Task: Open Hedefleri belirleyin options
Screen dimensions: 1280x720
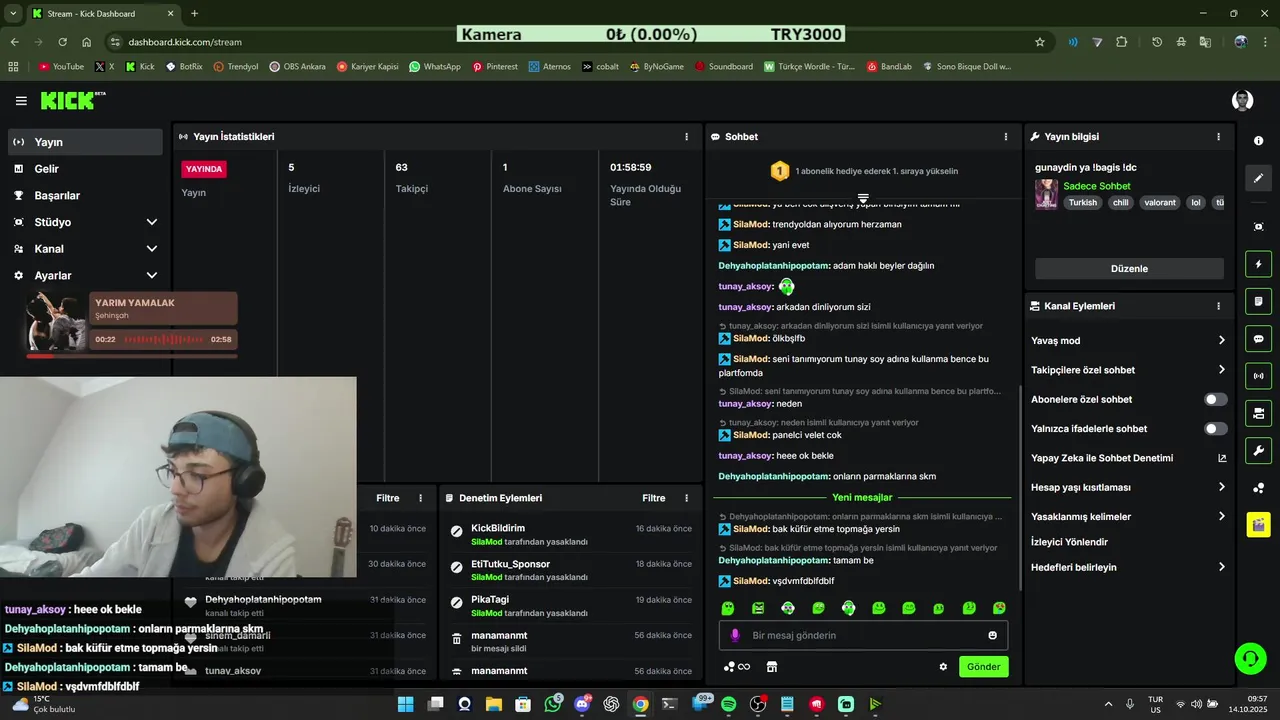Action: (x=1221, y=567)
